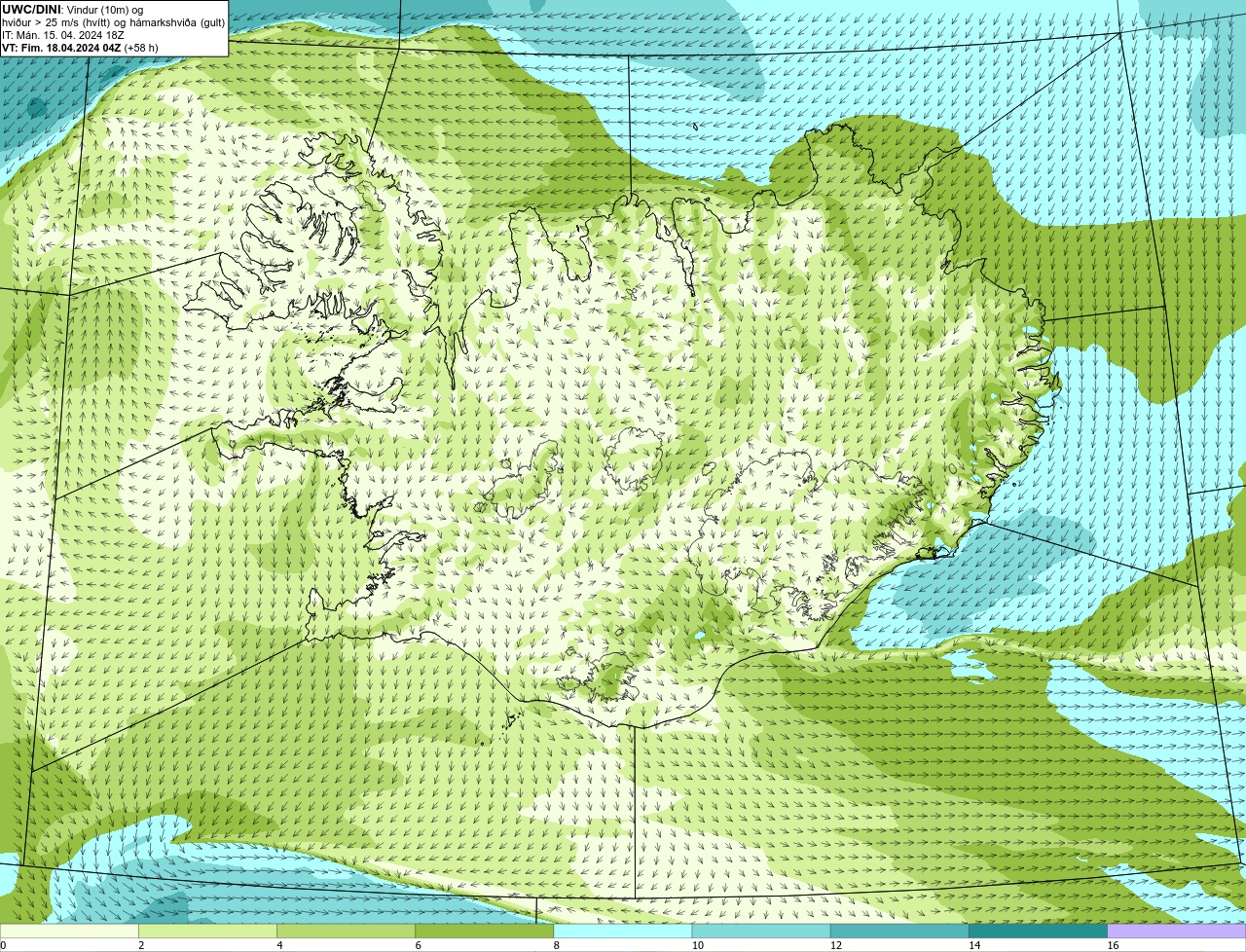This screenshot has height=952, width=1246.
Task: Click the 'VT: Fim. 18.04.2024 04Z (+58 h)' line
Action: coord(80,48)
